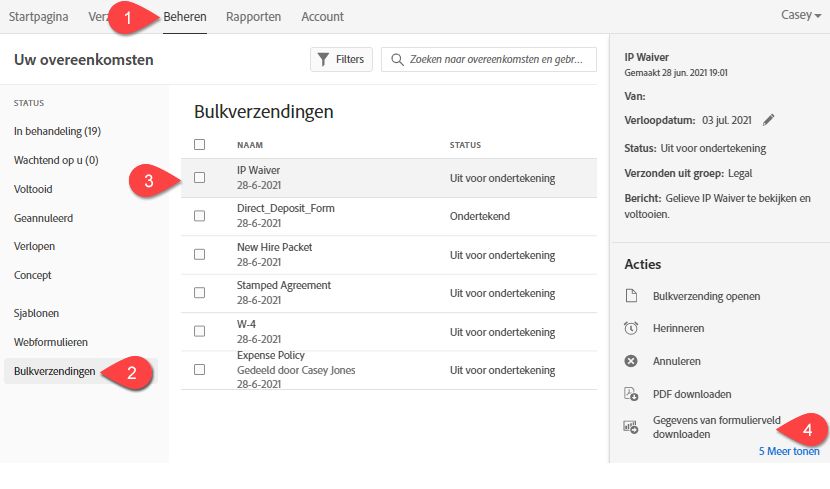Click the pencil icon to edit Verloopdatum
Screen dimensions: 830x489
coord(768,120)
